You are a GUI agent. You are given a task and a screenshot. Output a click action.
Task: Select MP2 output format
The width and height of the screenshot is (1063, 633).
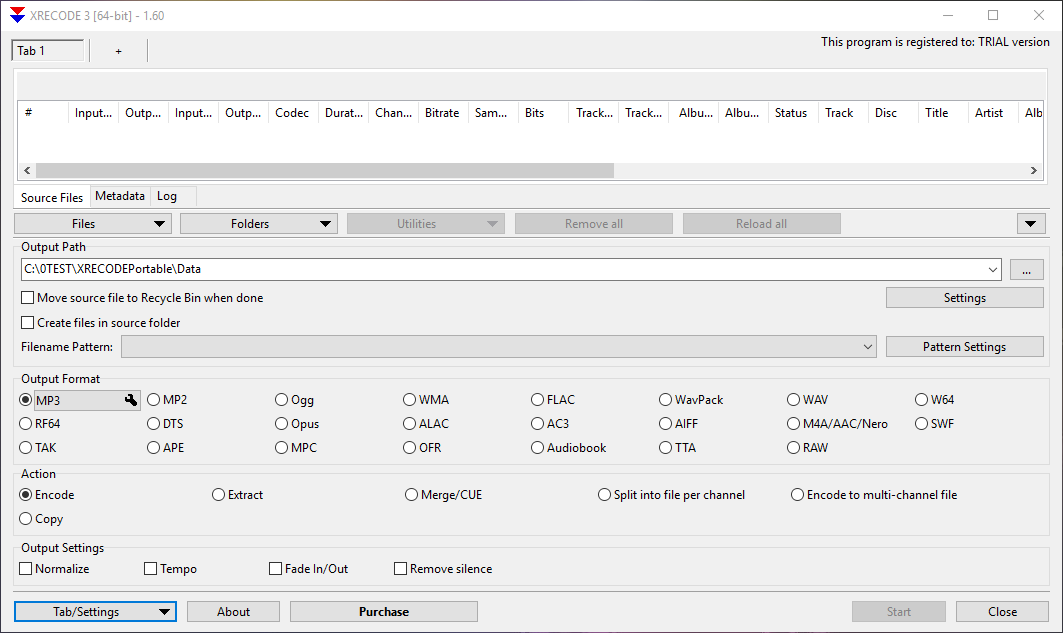tap(153, 400)
